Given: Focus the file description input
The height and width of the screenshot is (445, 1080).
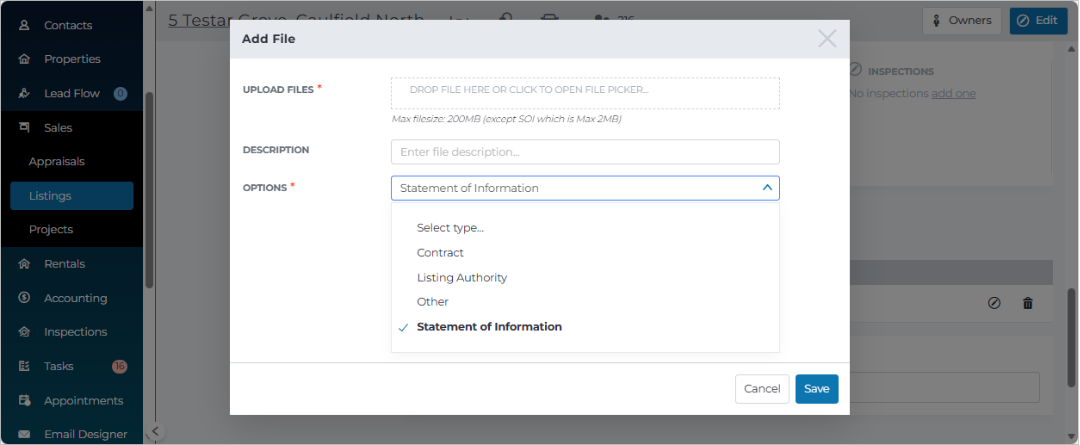Looking at the screenshot, I should (x=585, y=152).
